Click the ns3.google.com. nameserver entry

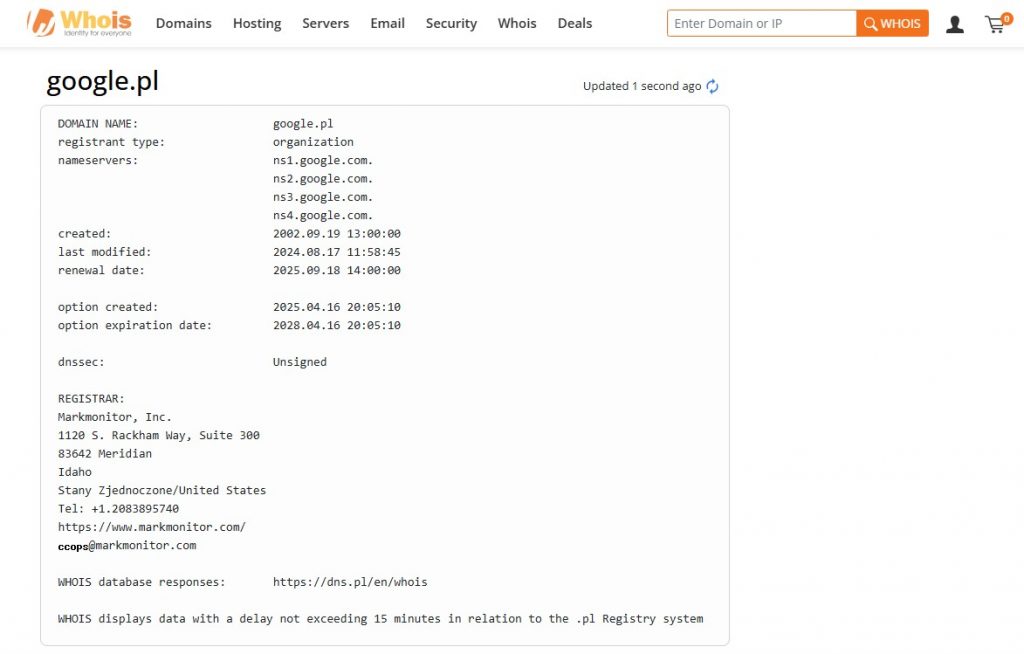pyautogui.click(x=323, y=197)
